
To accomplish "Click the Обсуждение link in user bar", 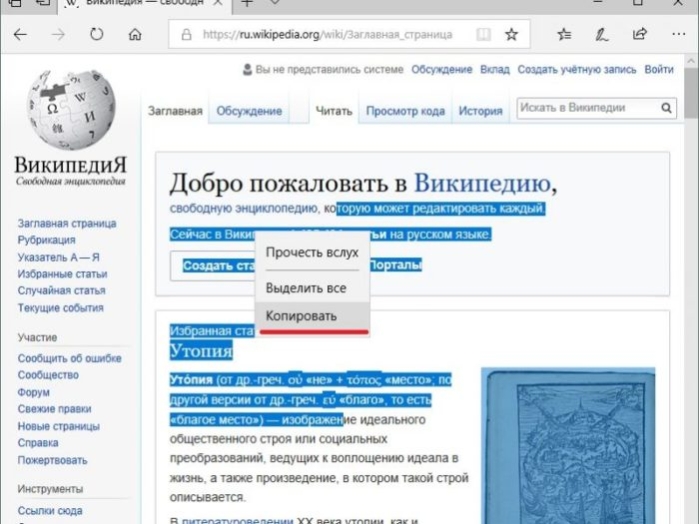I will [442, 70].
